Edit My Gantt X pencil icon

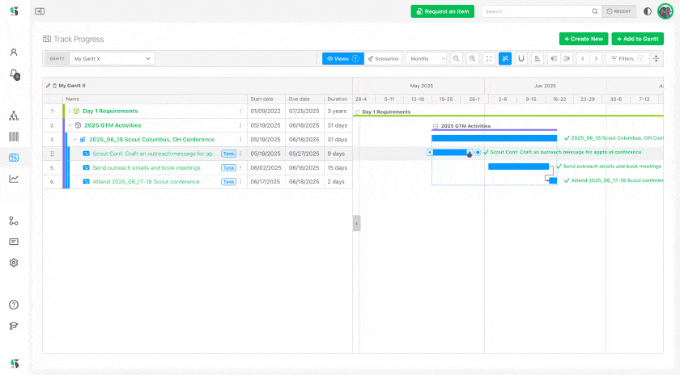tap(48, 86)
